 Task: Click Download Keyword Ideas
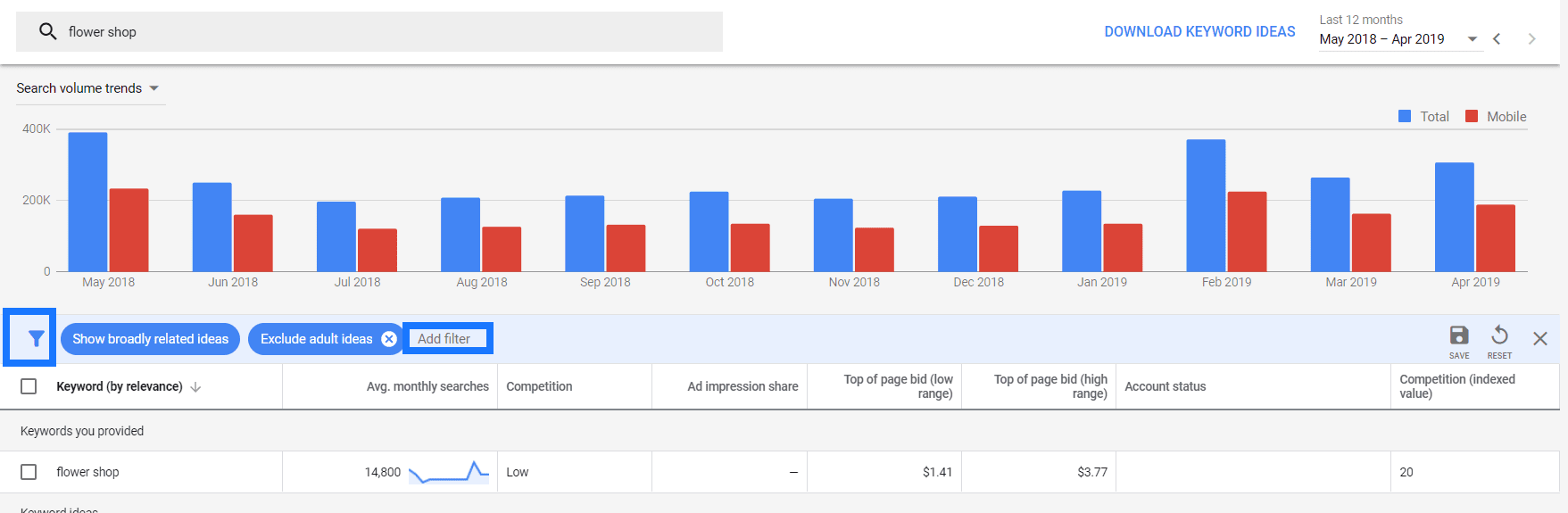(x=1199, y=32)
